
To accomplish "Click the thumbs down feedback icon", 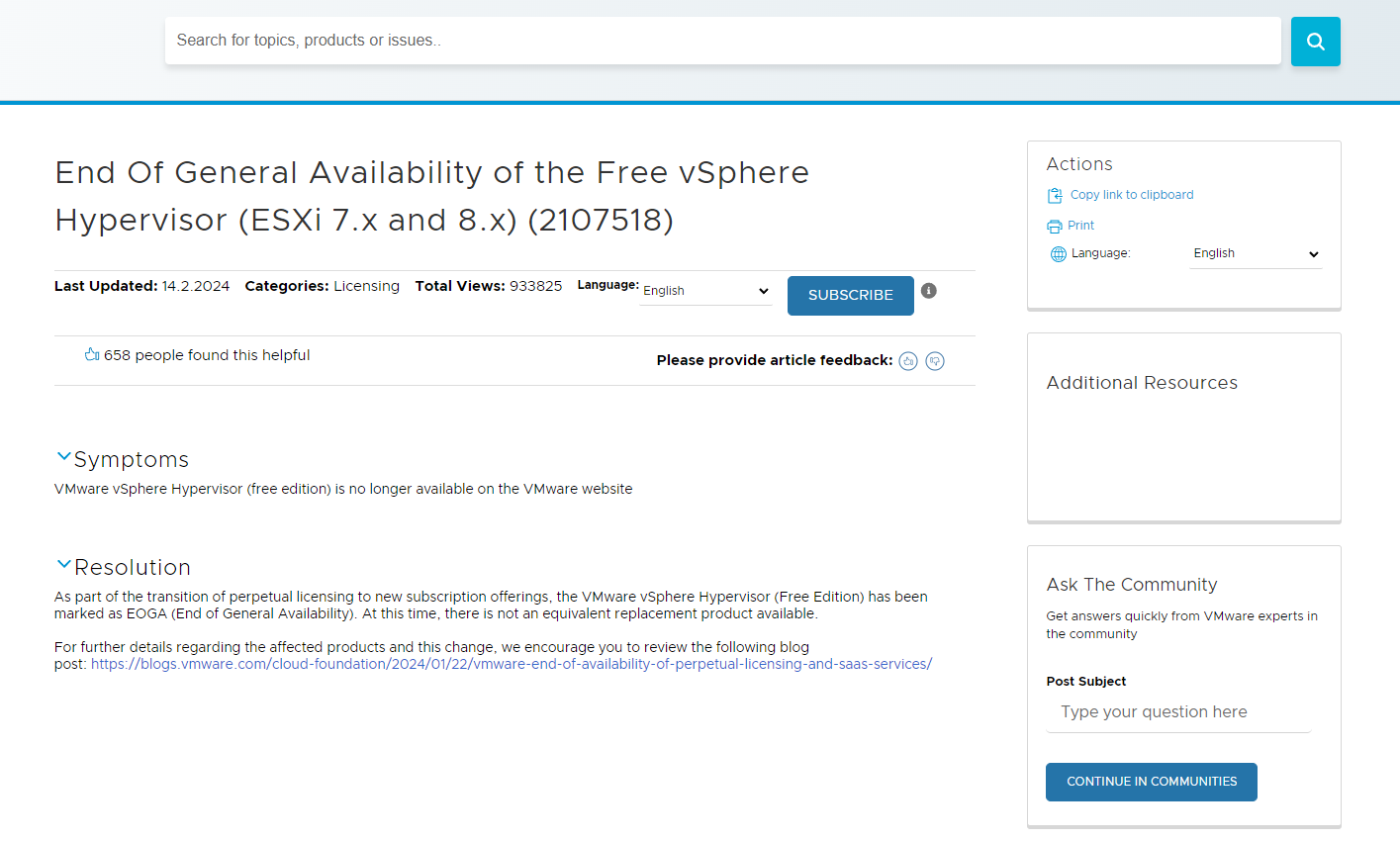I will click(935, 361).
